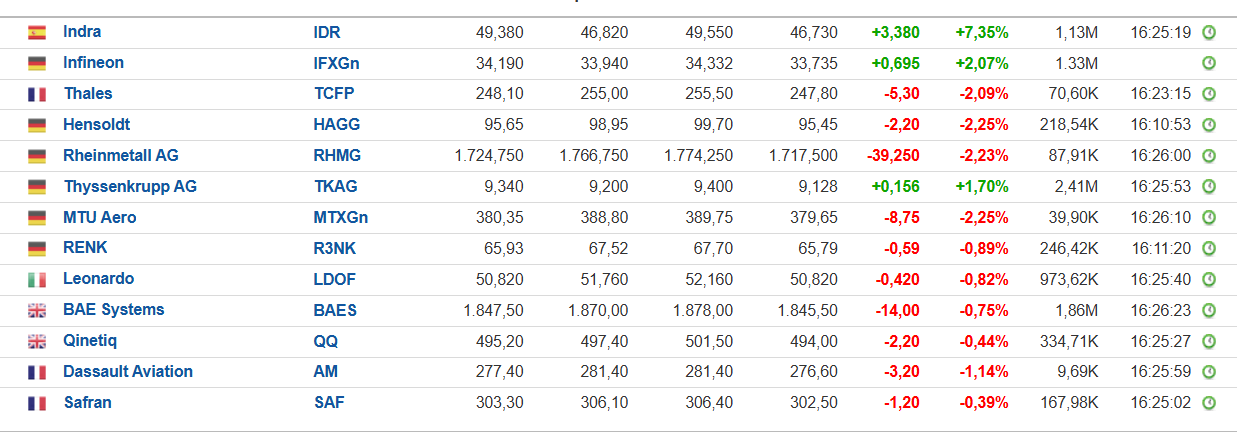This screenshot has width=1237, height=444.
Task: Open the BAE Systems link
Action: pyautogui.click(x=113, y=310)
